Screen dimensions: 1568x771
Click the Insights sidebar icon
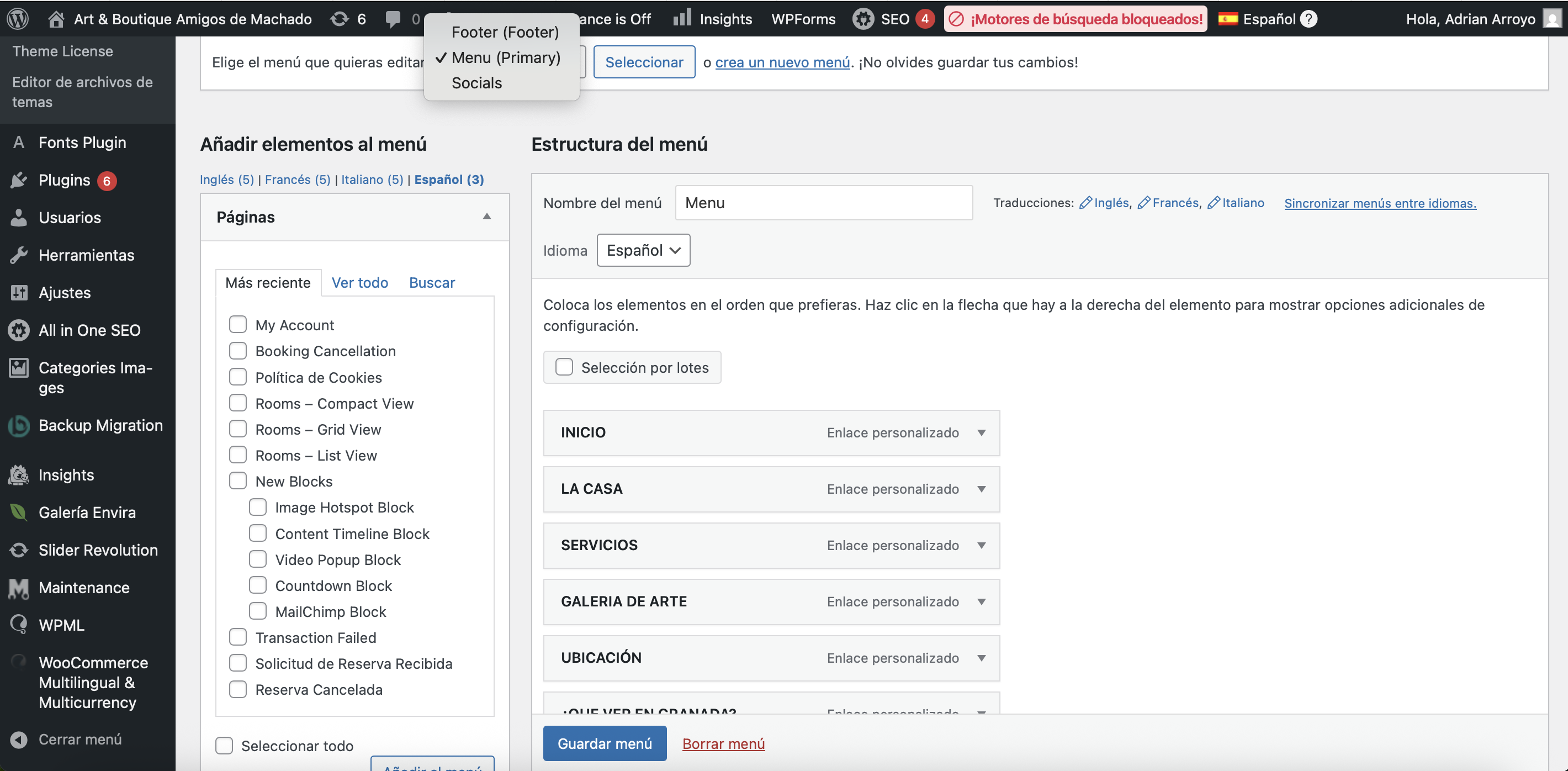(x=19, y=475)
